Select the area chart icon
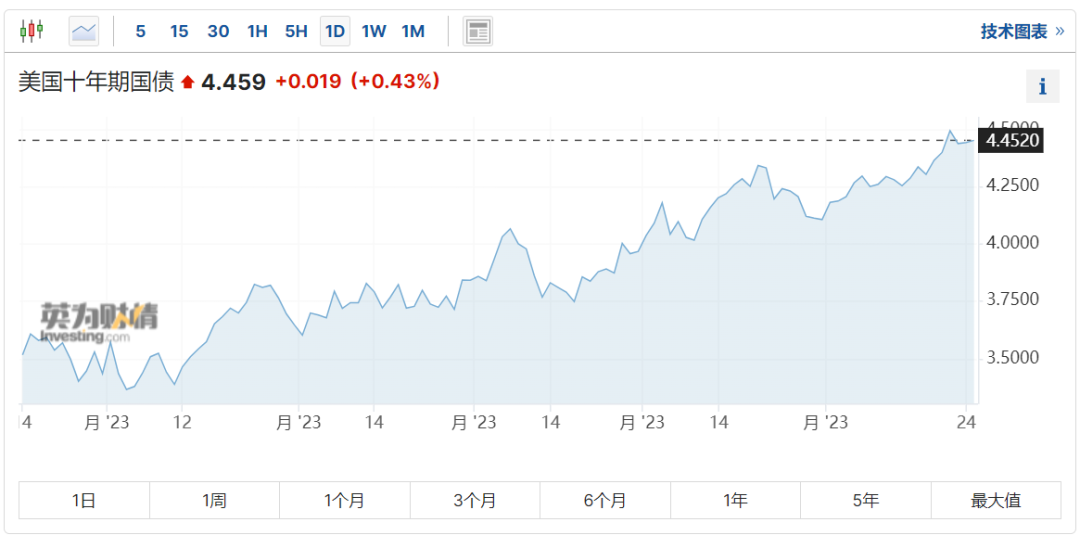1080x535 pixels. pos(84,31)
